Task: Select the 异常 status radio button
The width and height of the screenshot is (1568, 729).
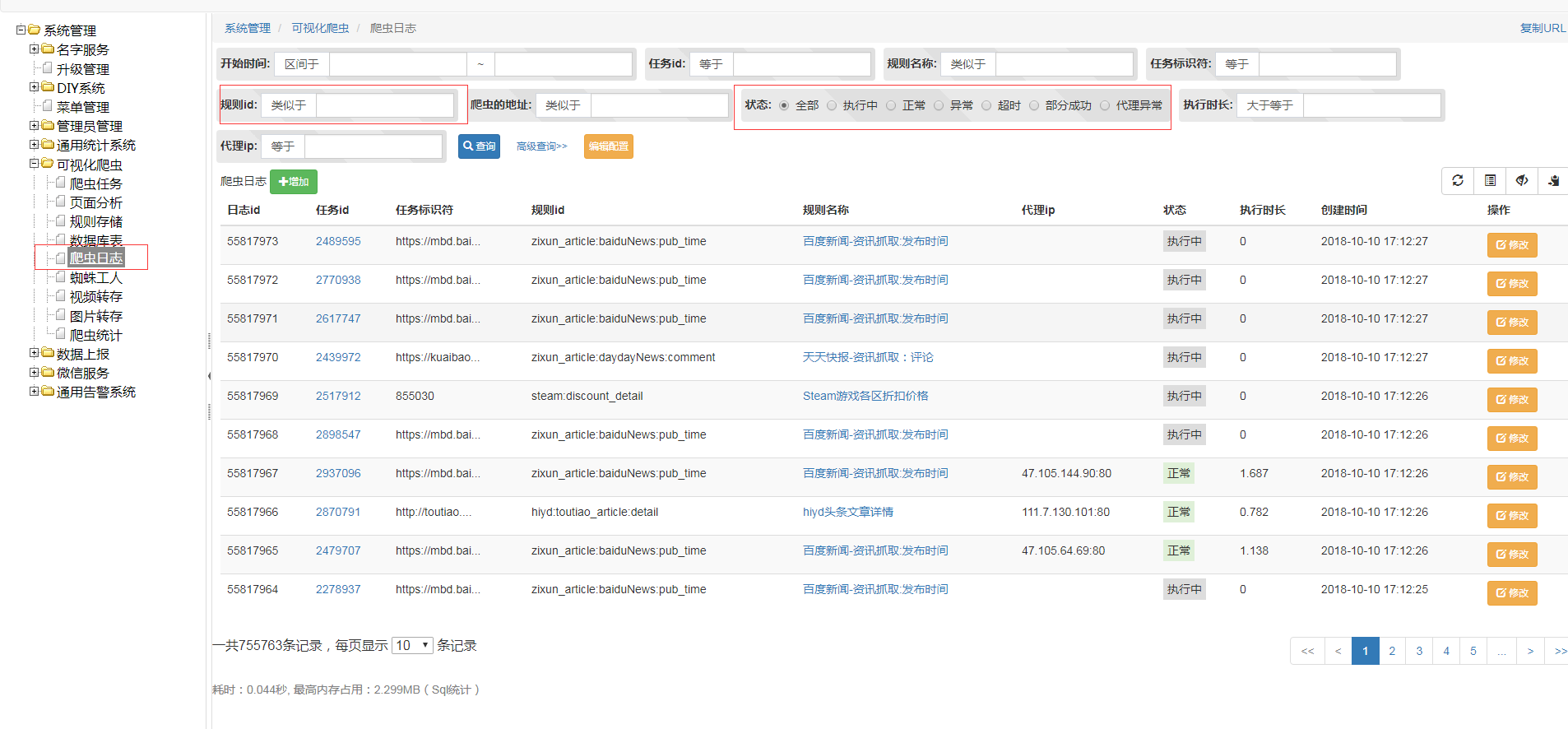Action: click(939, 105)
